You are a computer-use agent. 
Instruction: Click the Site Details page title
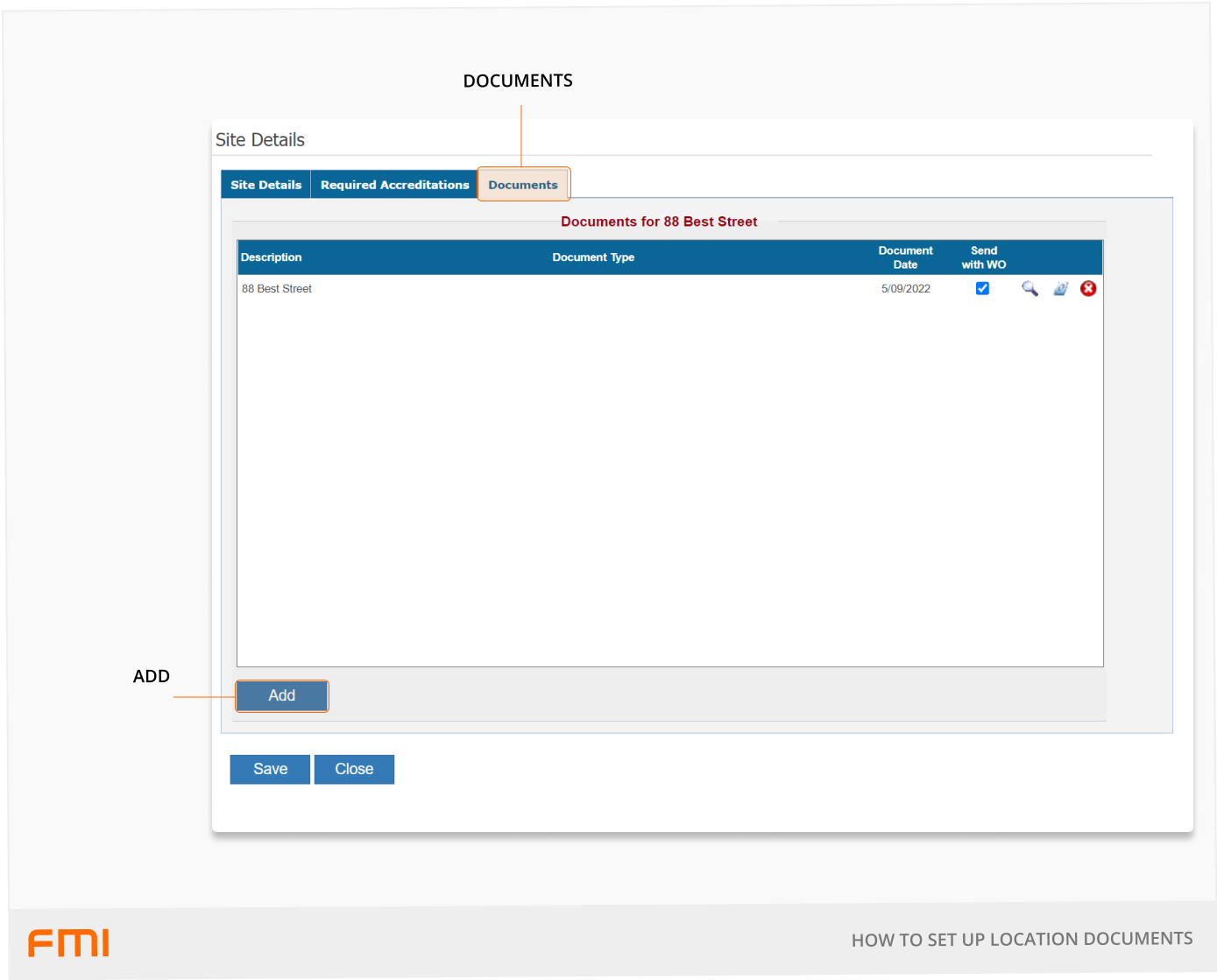click(260, 140)
